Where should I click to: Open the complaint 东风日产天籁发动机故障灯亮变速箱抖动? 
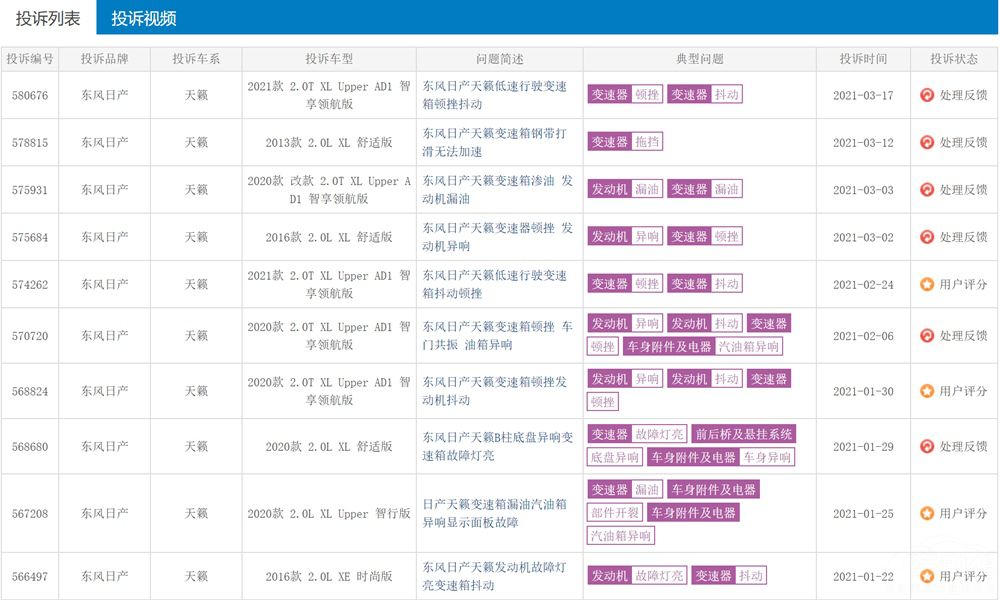pyautogui.click(x=495, y=576)
